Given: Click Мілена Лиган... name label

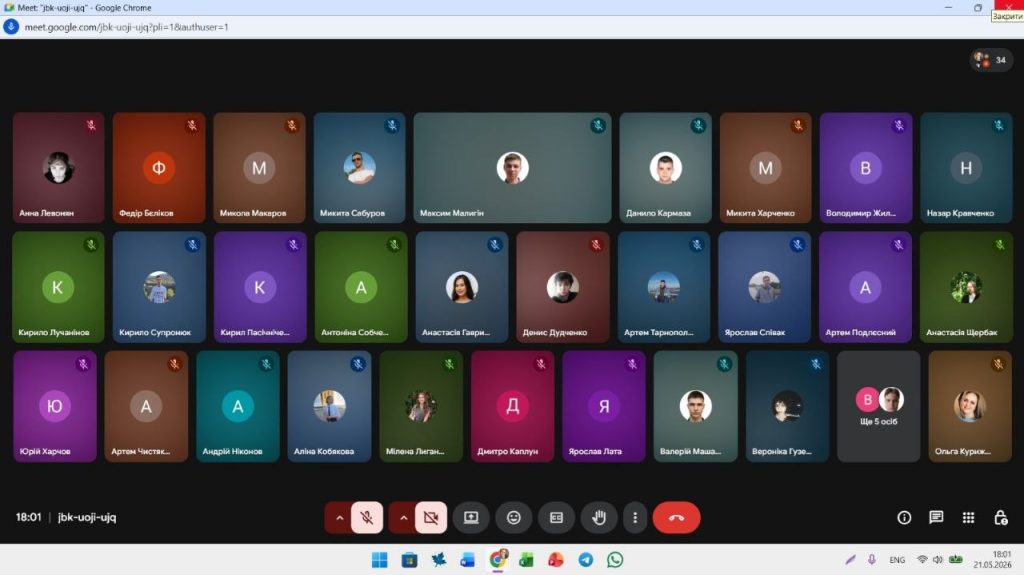Looking at the screenshot, I should click(415, 452).
